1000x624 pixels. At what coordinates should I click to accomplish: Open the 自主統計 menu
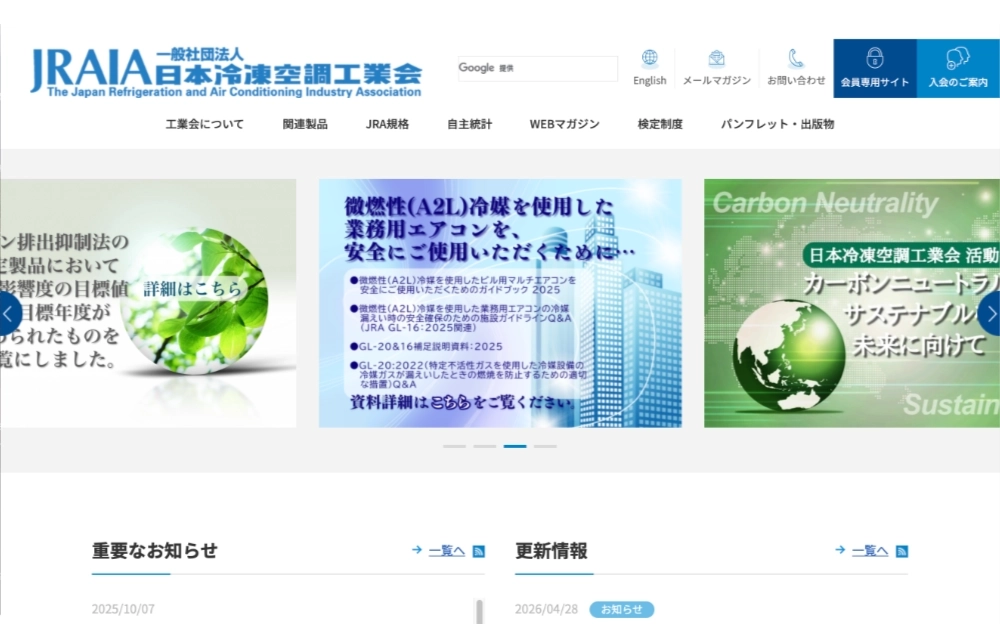pyautogui.click(x=469, y=124)
